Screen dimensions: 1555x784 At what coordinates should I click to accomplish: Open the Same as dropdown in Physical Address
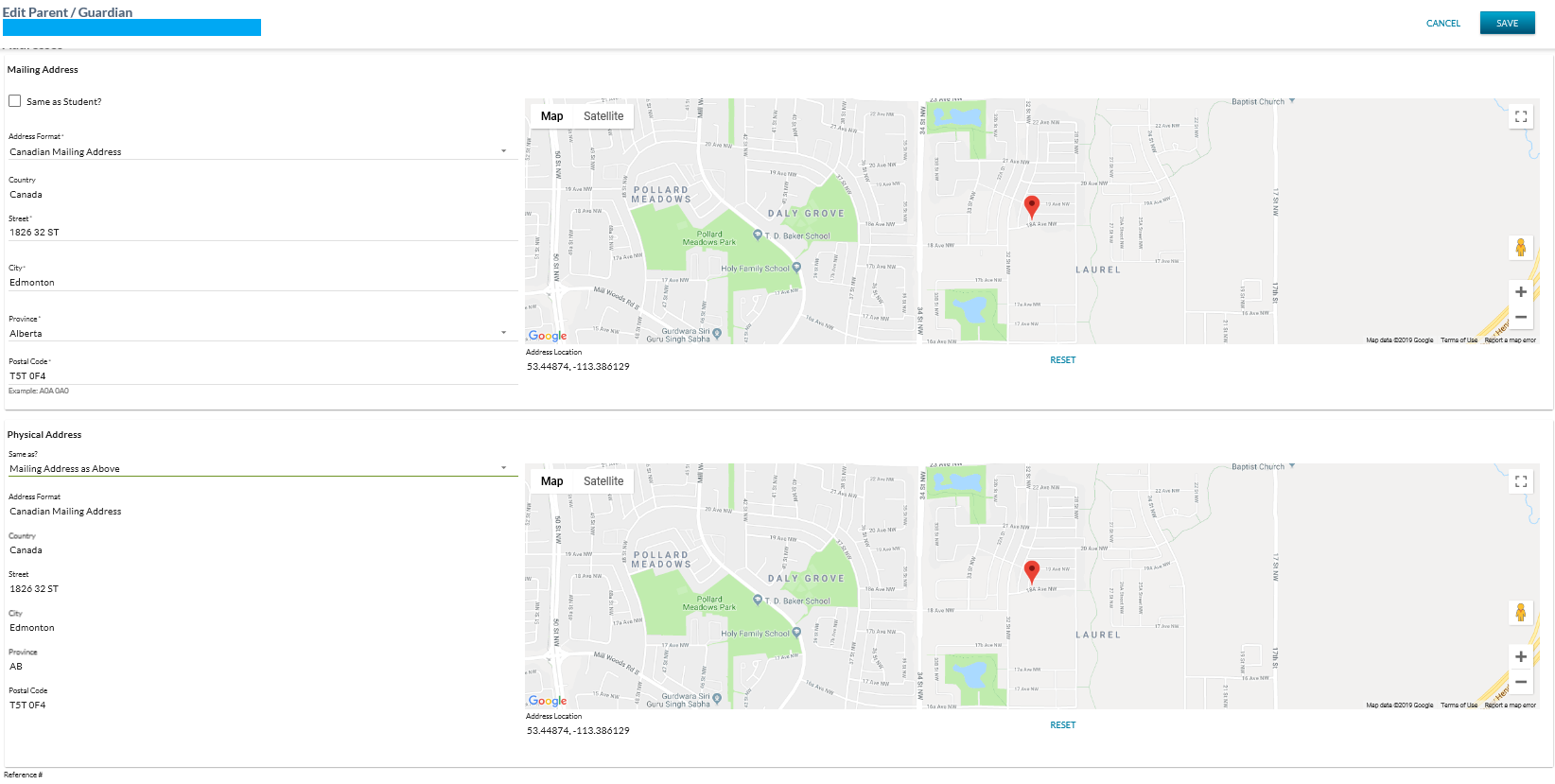click(262, 468)
